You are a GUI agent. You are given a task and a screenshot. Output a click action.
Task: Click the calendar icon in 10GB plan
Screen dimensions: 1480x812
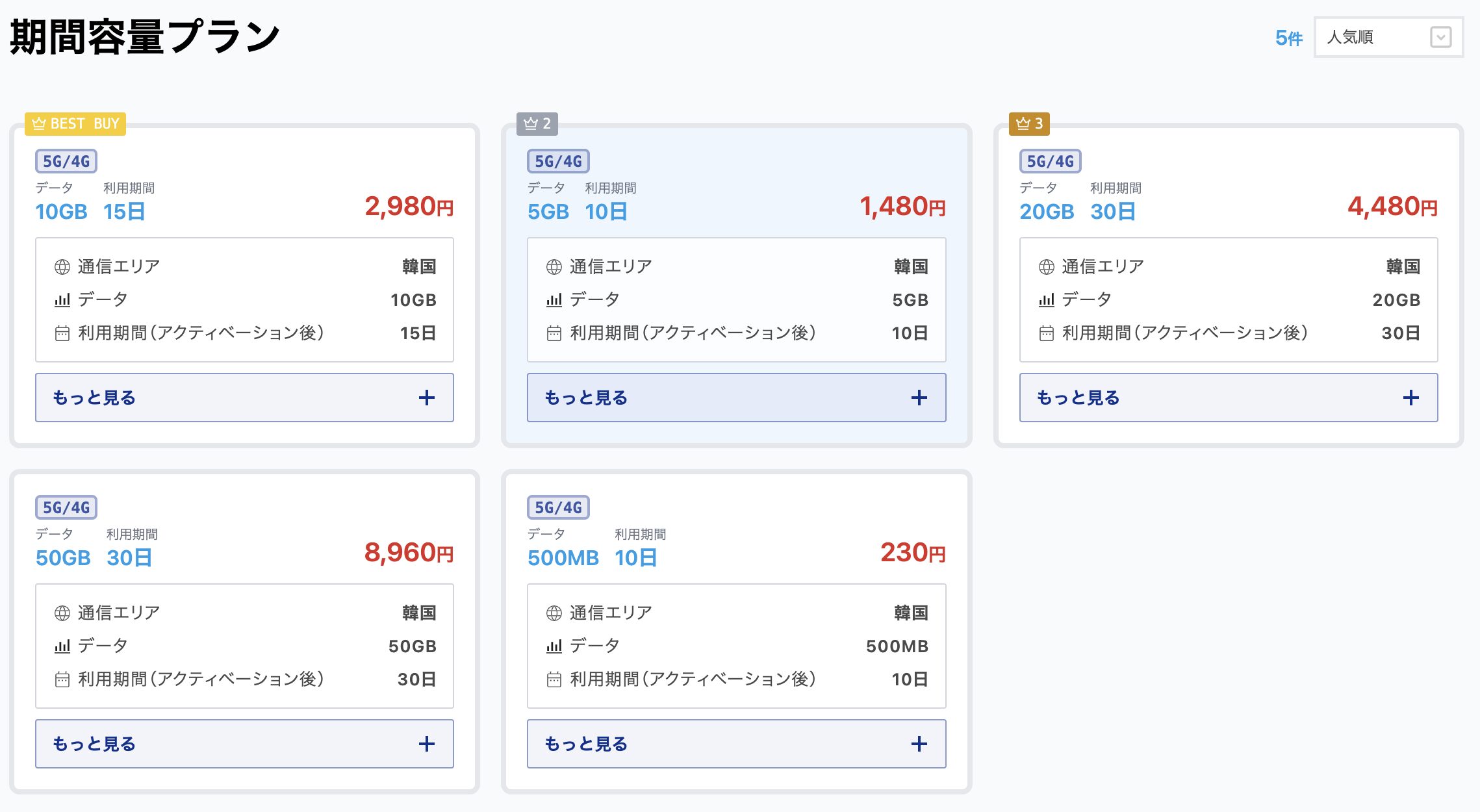(x=62, y=334)
